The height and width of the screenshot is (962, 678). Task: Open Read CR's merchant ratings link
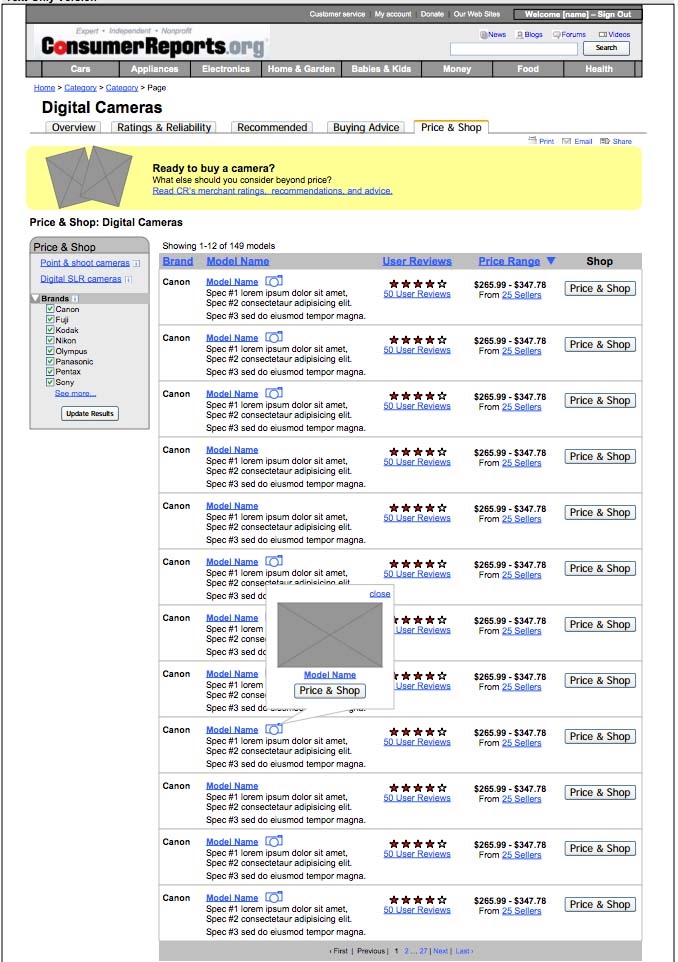coord(272,191)
